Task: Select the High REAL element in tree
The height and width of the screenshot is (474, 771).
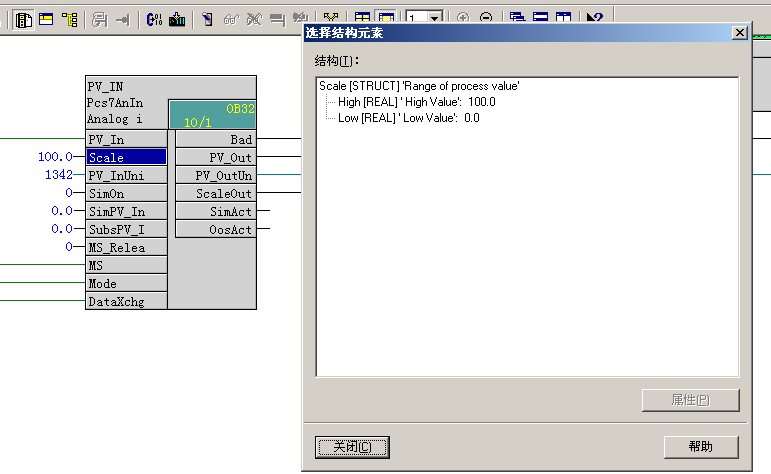Action: click(x=416, y=102)
